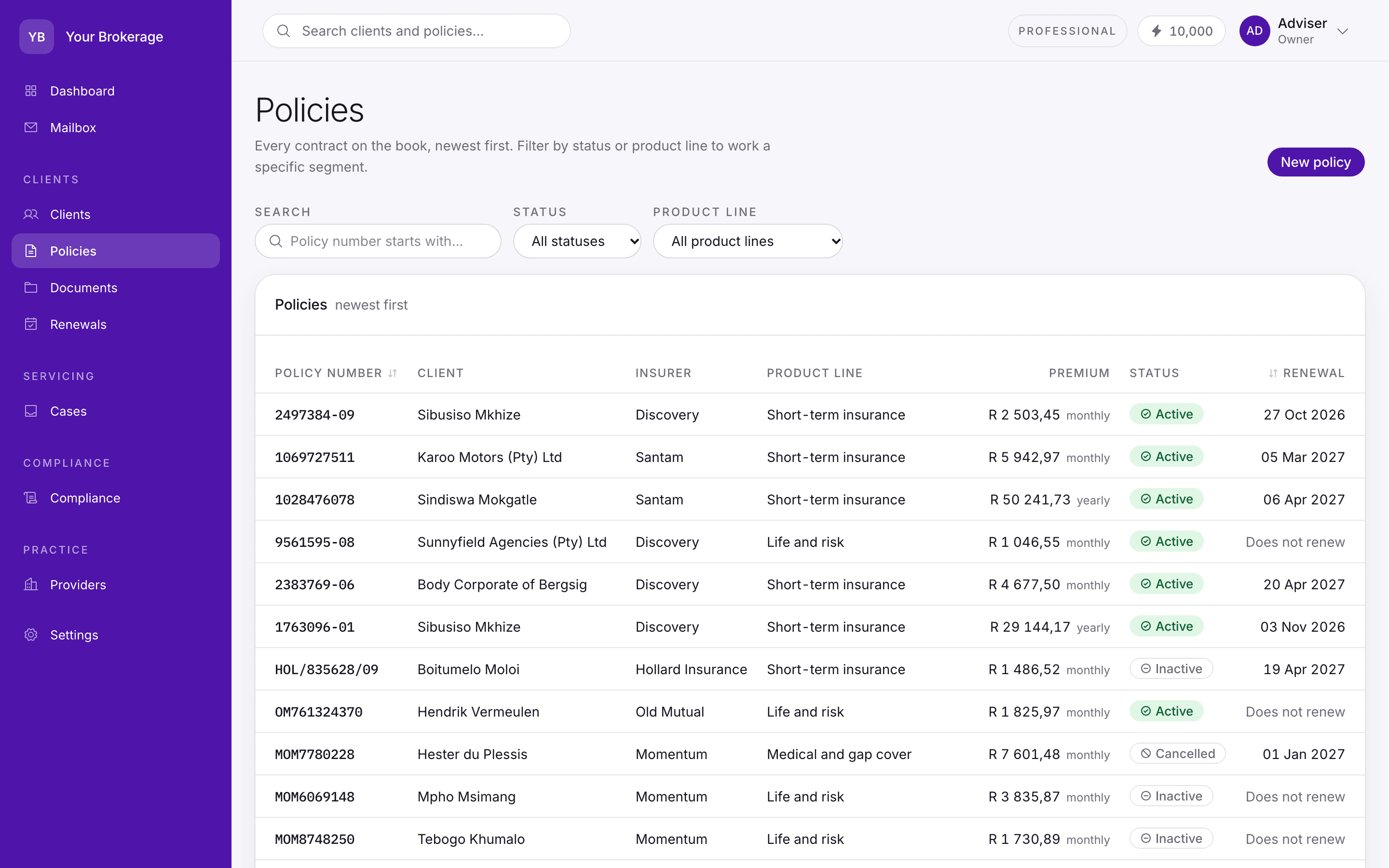Click the Dashboard grid icon
This screenshot has width=1389, height=868.
(x=31, y=91)
